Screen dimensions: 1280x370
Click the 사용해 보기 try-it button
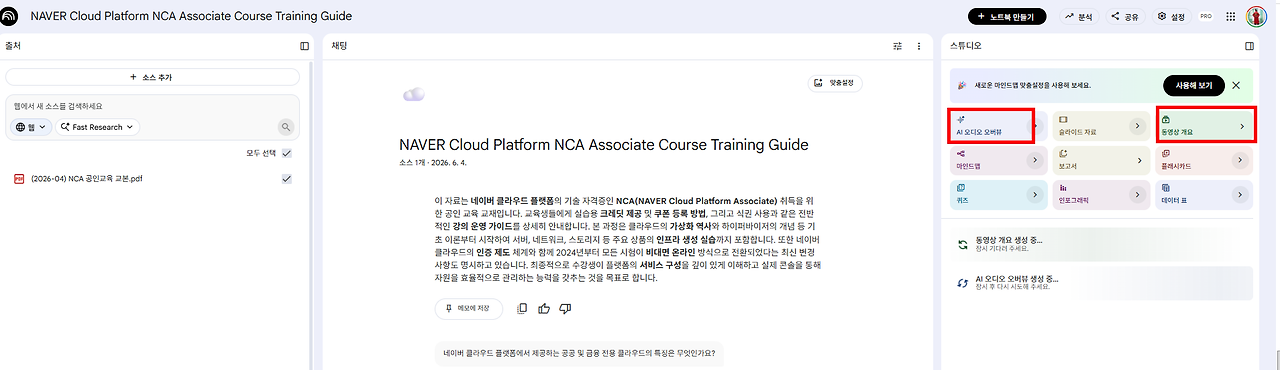(x=1193, y=86)
